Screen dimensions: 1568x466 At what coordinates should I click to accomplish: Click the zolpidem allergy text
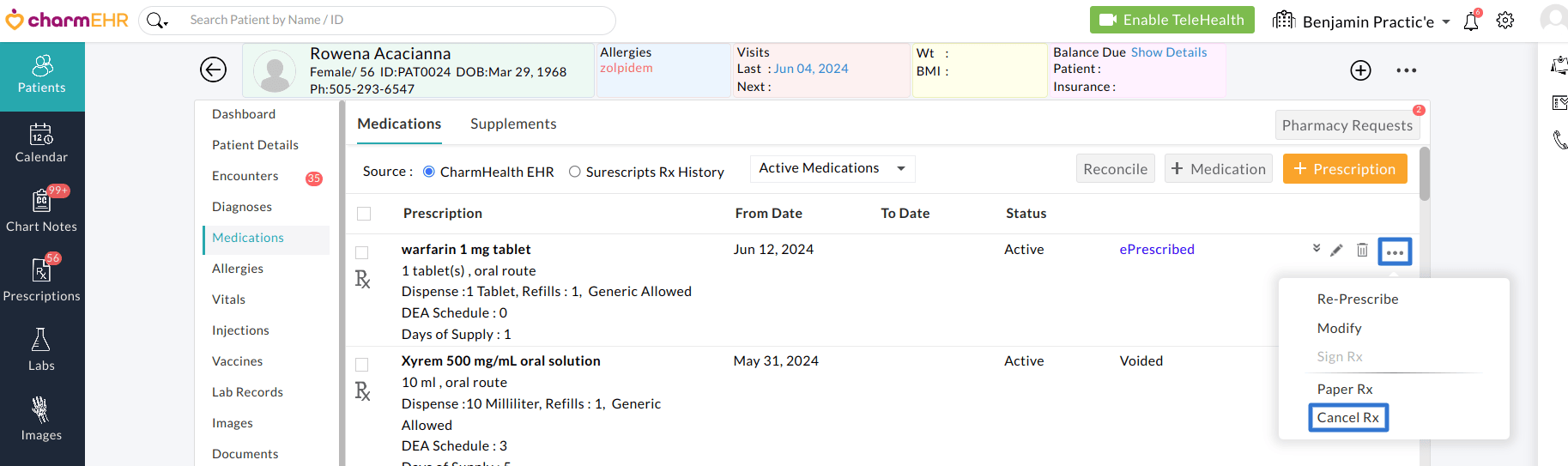[x=626, y=68]
